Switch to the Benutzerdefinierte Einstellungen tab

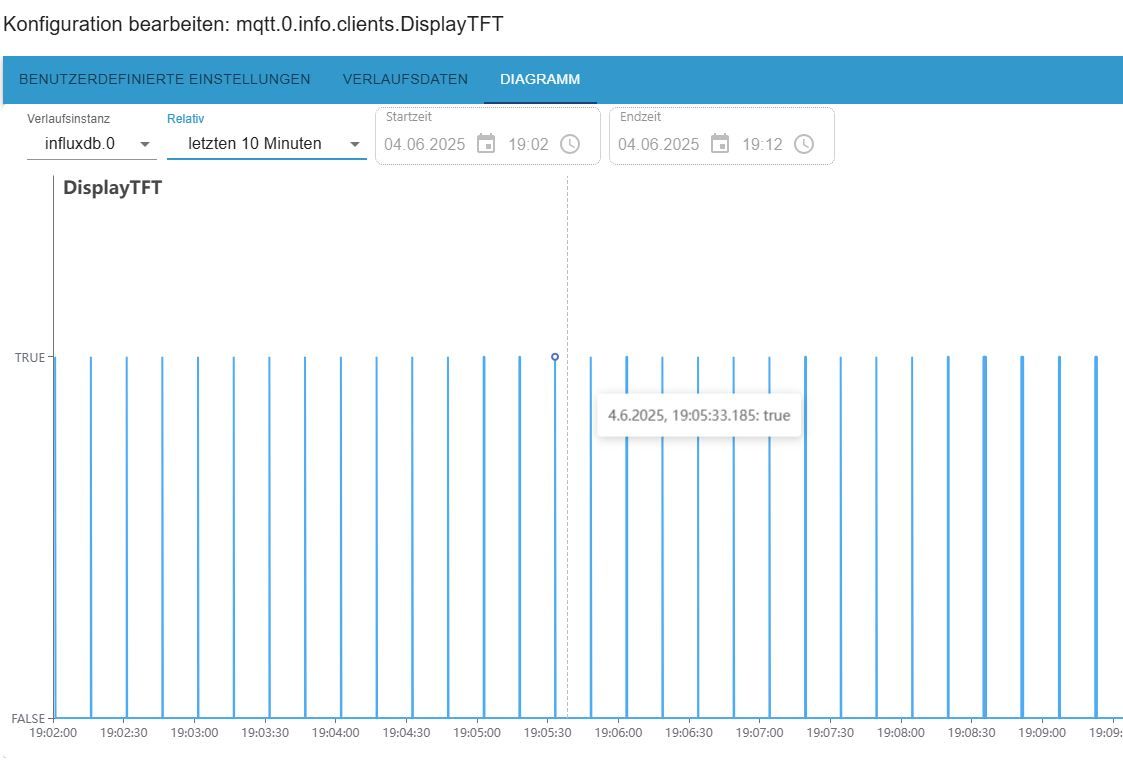(165, 80)
